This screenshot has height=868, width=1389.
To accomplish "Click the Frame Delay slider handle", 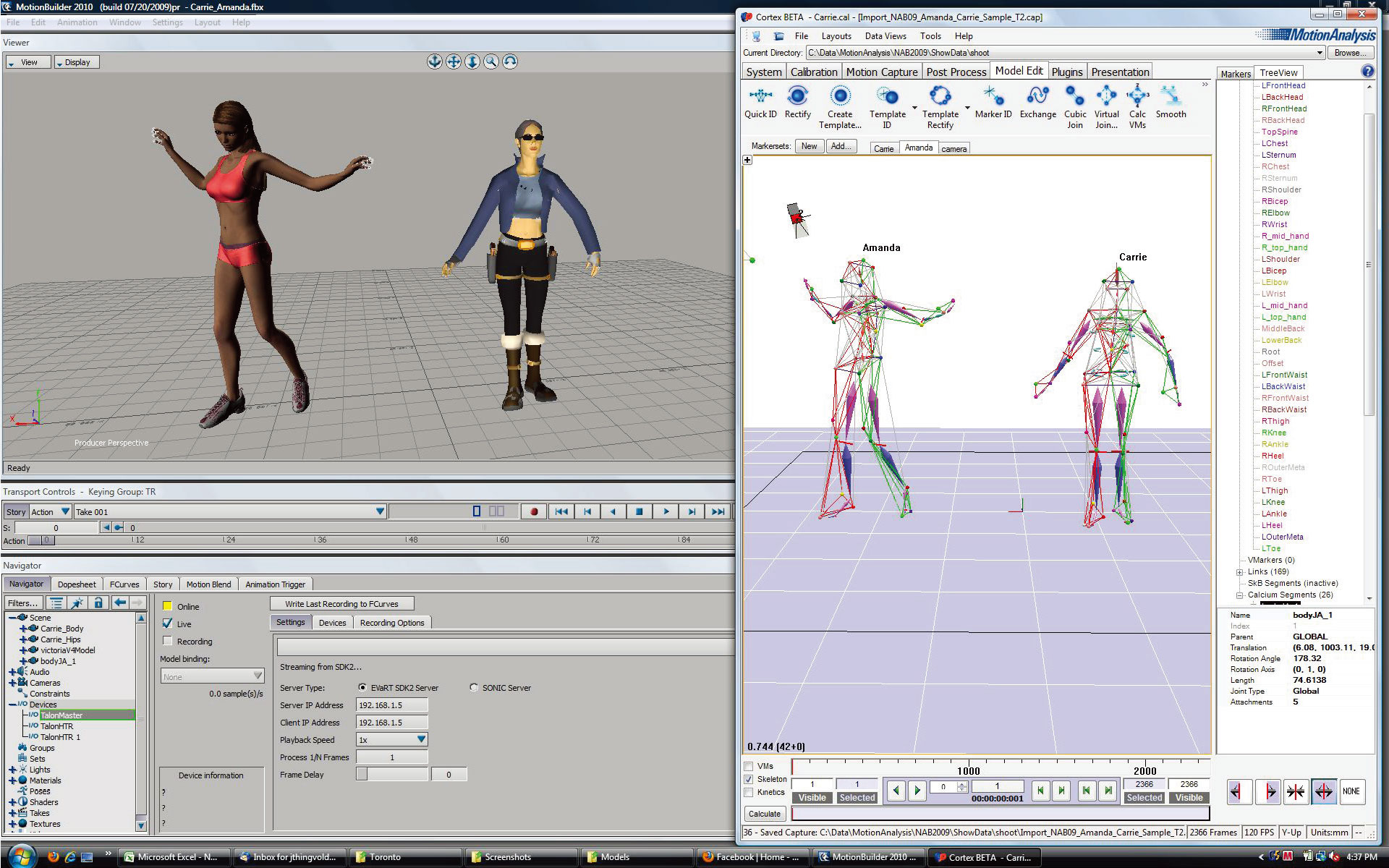I will pos(362,774).
